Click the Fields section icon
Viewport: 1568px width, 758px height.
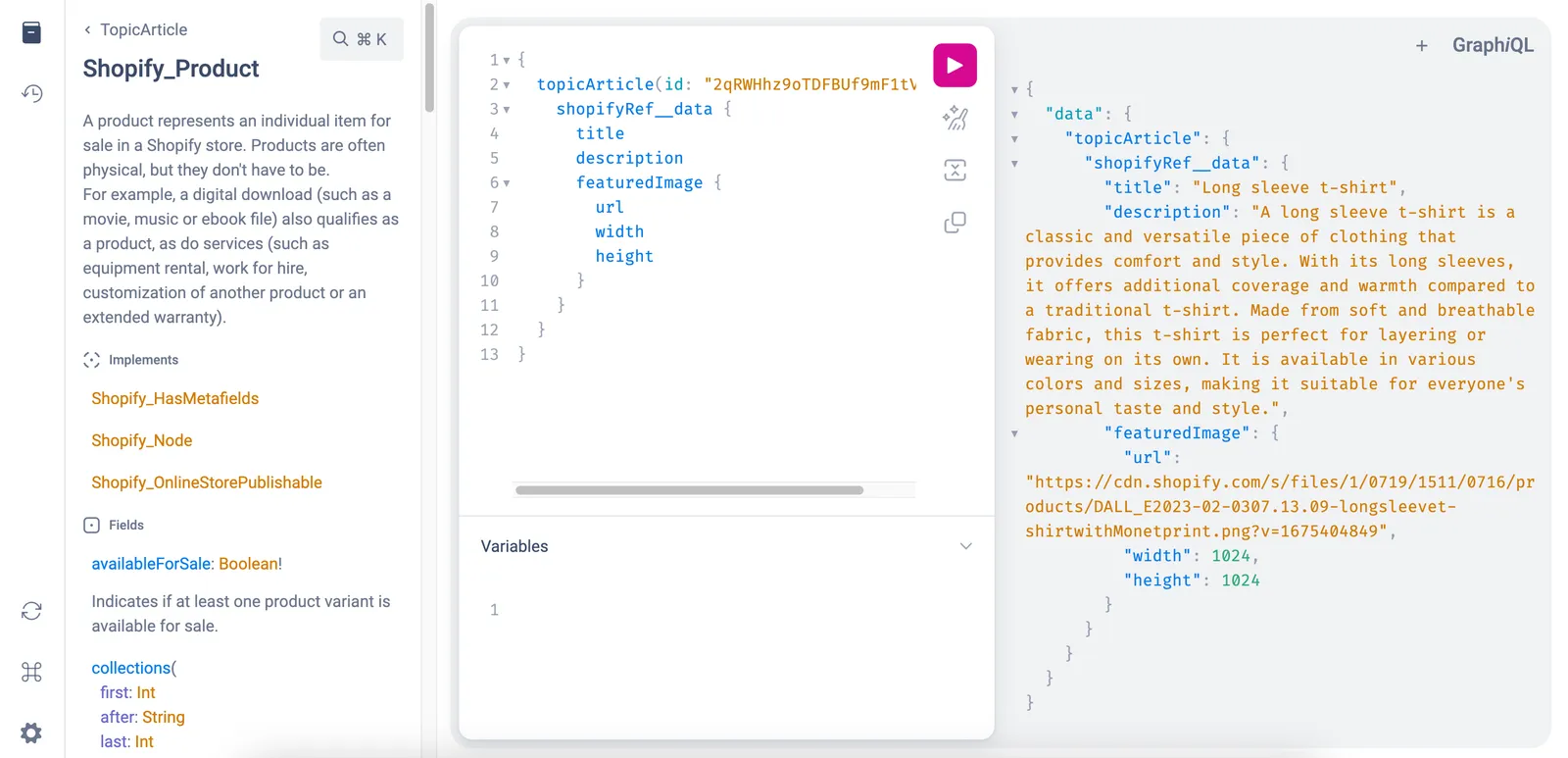pos(91,525)
